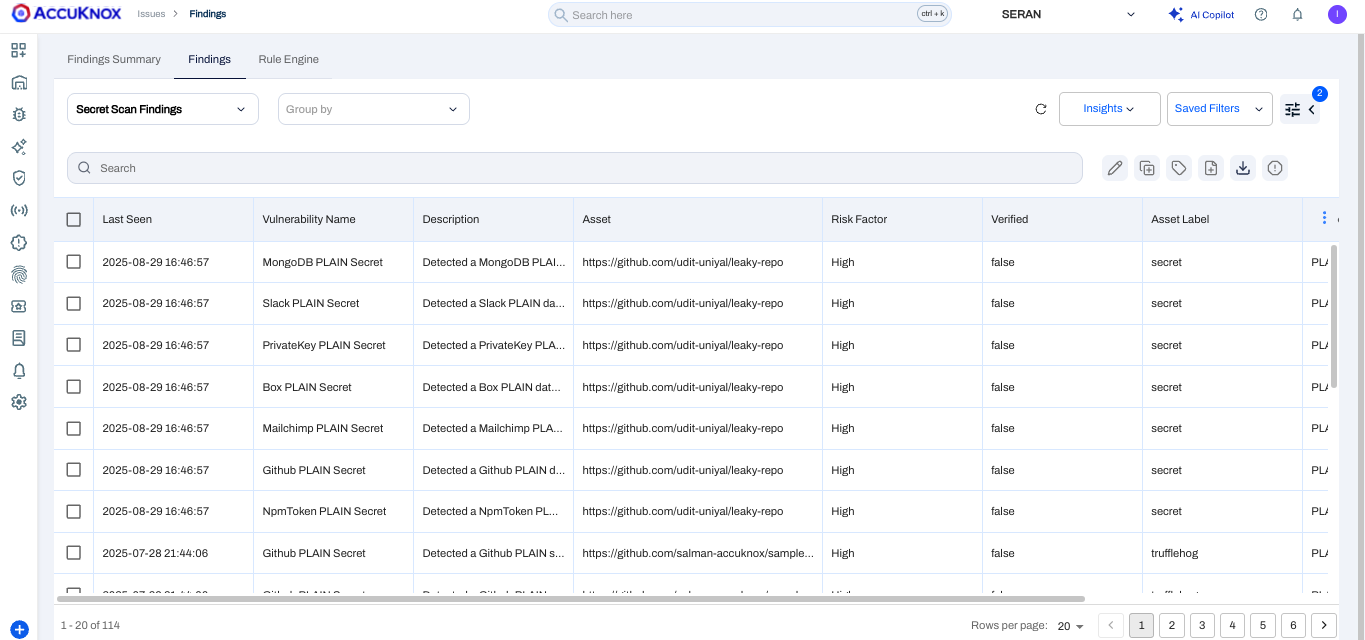Click the settings gear in left sidebar

(19, 402)
